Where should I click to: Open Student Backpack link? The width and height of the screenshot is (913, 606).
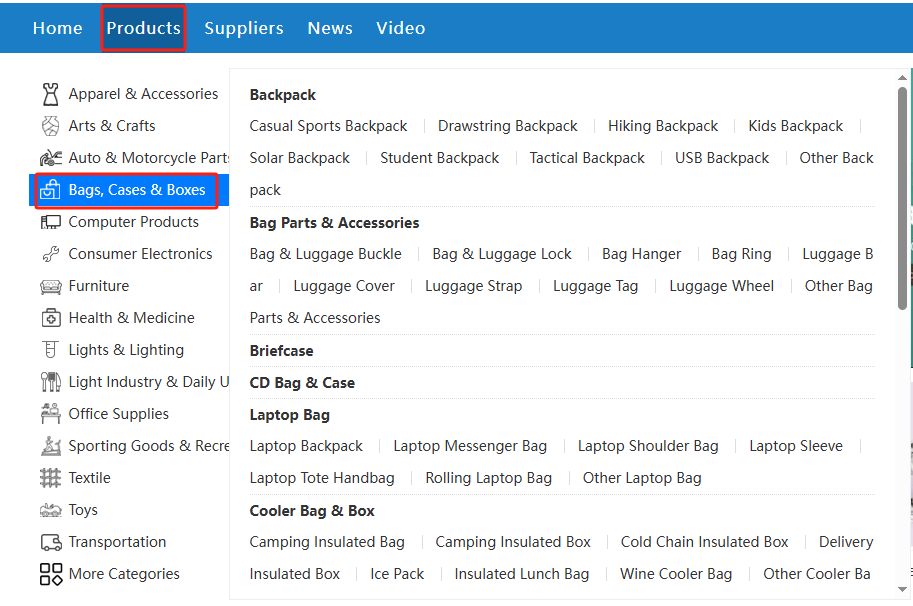[x=440, y=158]
